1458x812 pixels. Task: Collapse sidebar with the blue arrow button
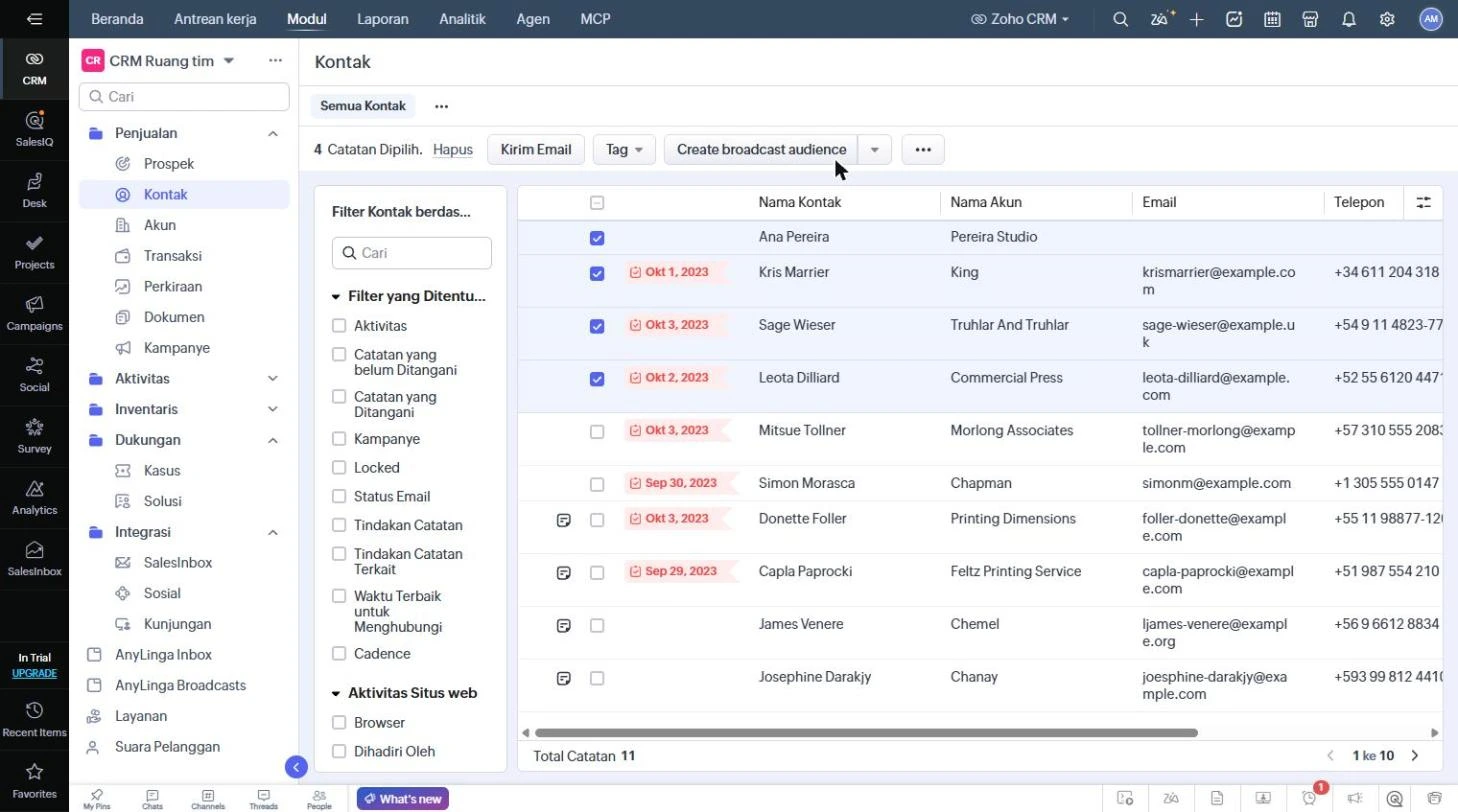pos(296,767)
